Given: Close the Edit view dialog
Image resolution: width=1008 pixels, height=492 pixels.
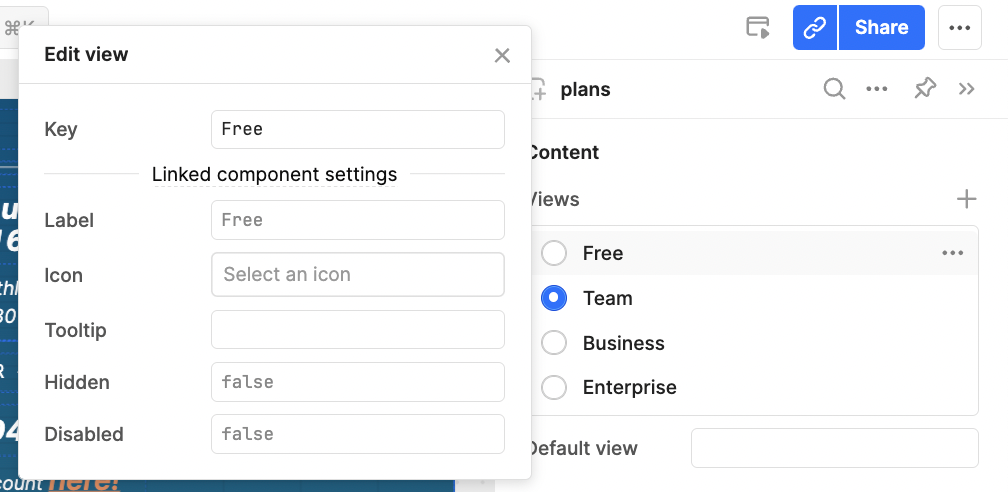Looking at the screenshot, I should (x=502, y=55).
